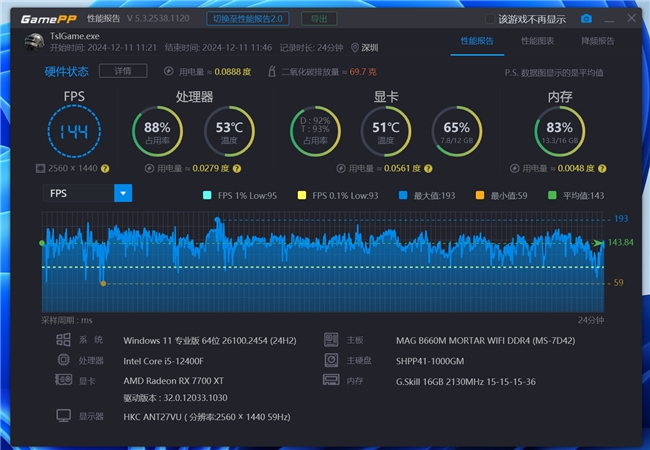Click the 切换至性能报告2.0 button

[x=248, y=19]
